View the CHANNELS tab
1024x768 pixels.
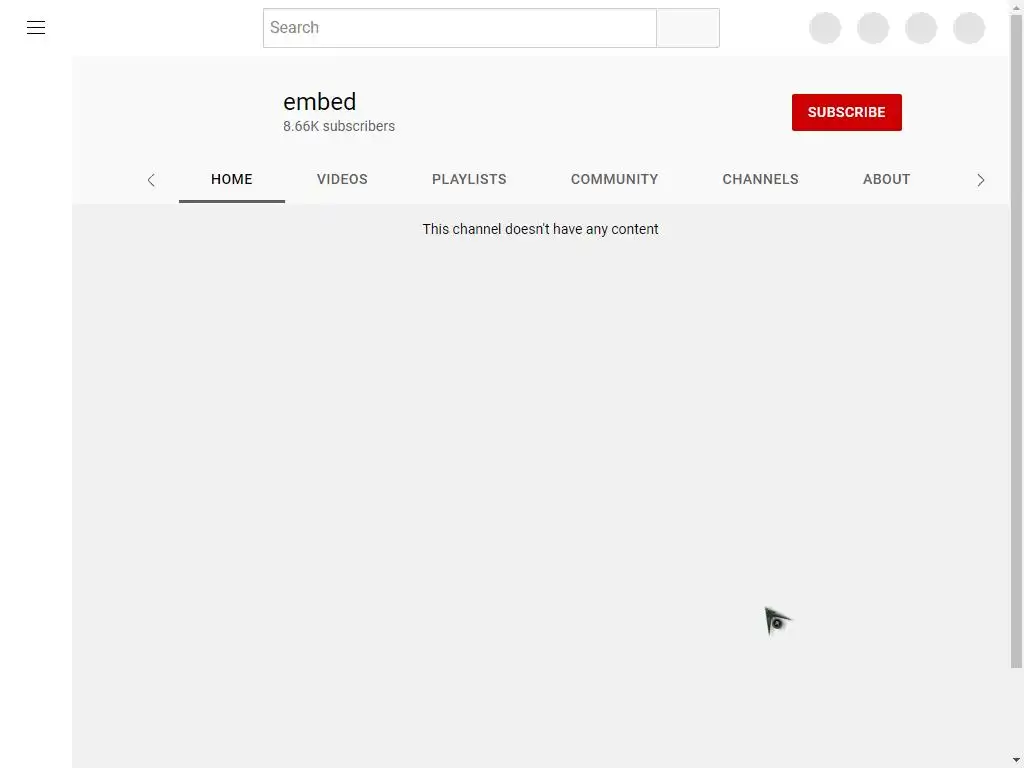click(760, 180)
